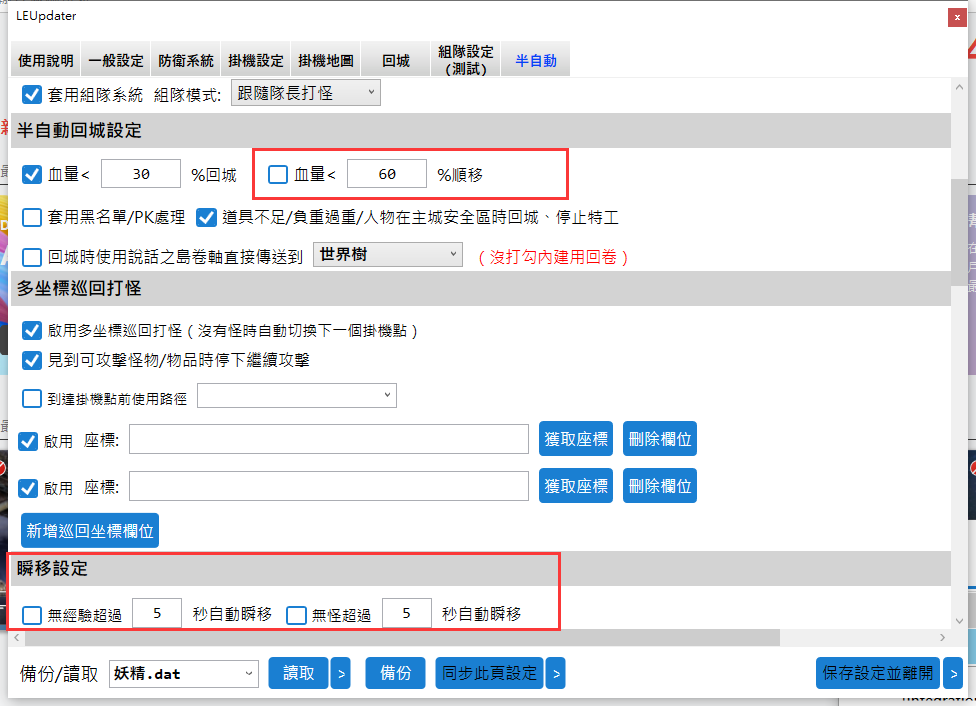Expand the arrow next to 同步此頁設定
The image size is (976, 706).
556,673
